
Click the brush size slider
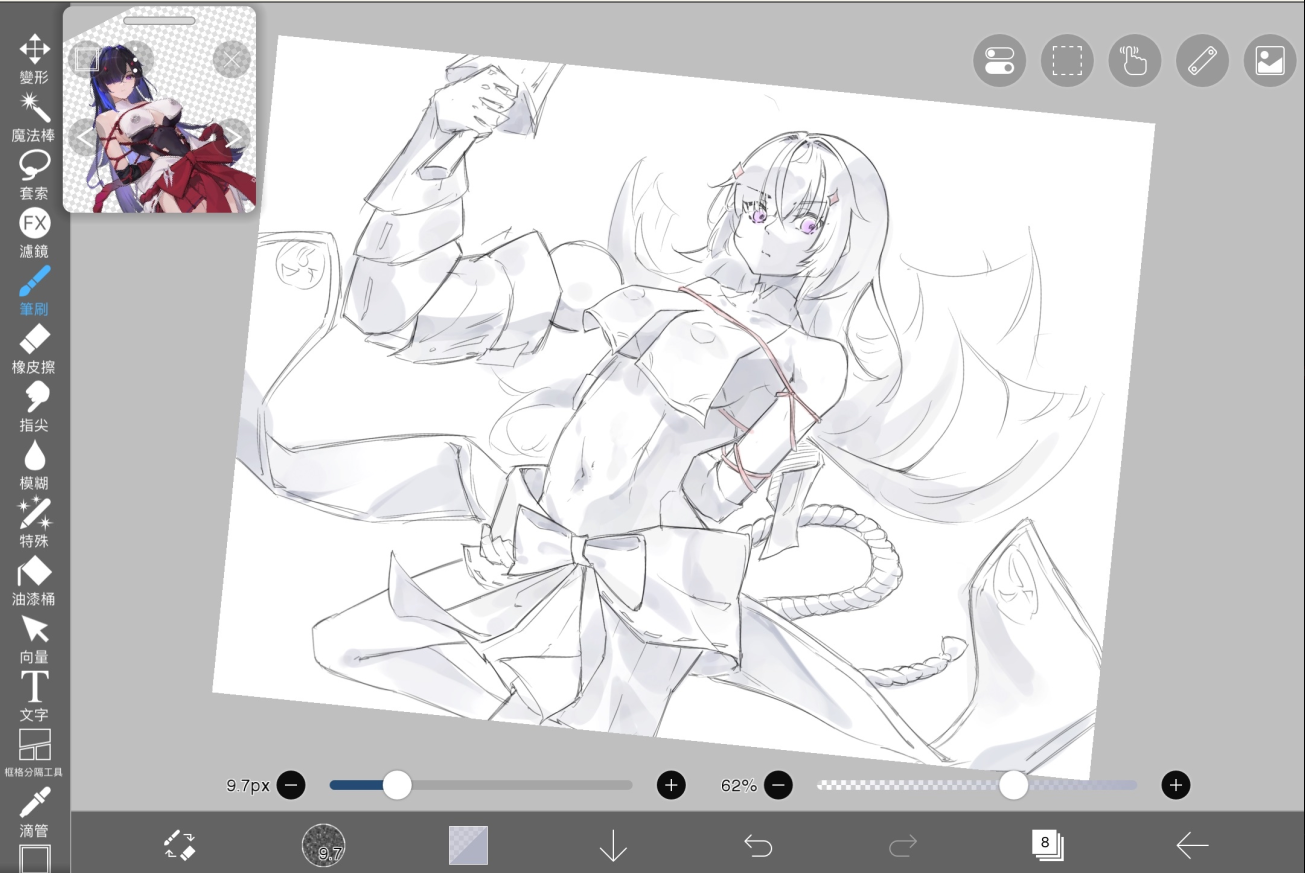point(481,785)
